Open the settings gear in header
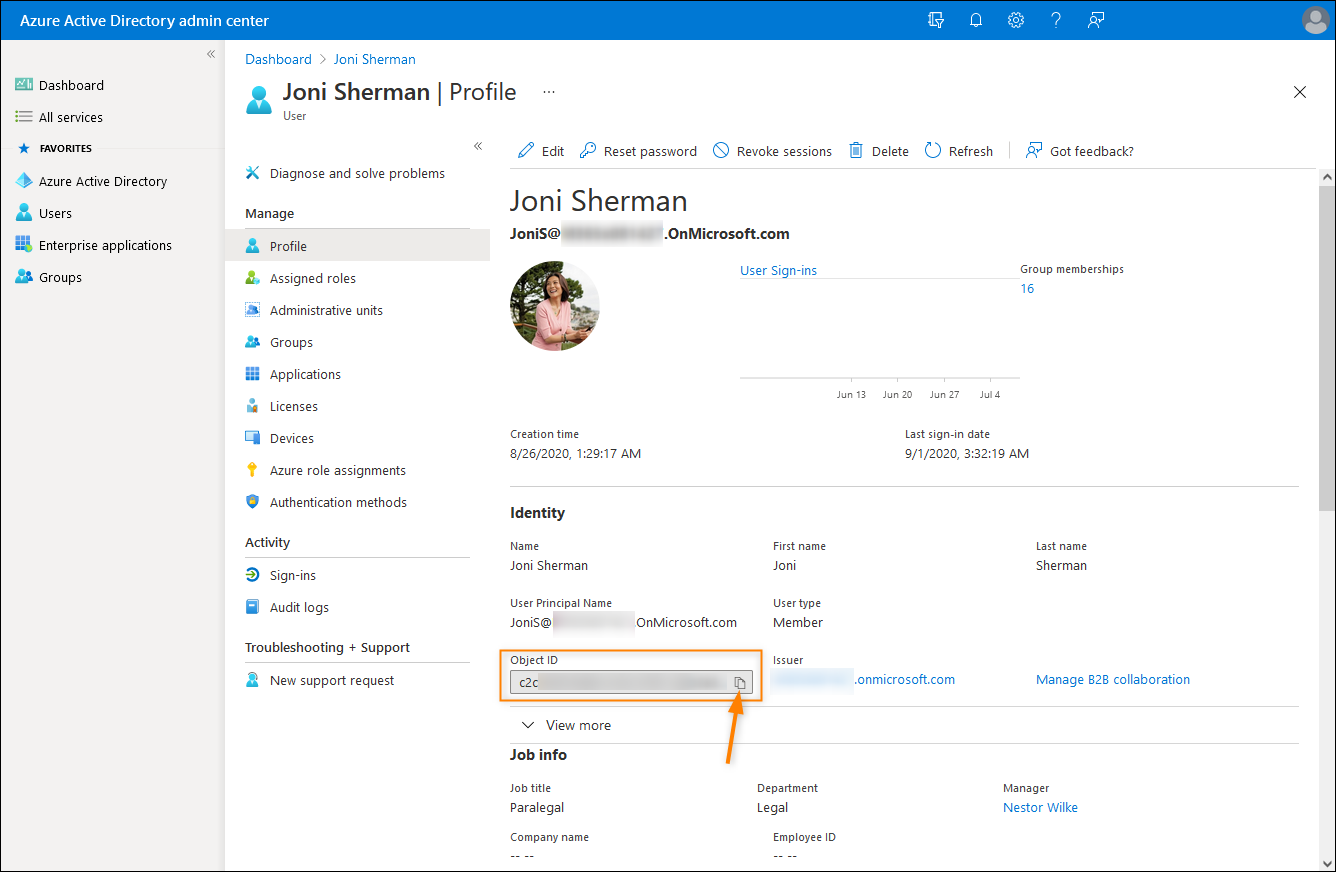This screenshot has width=1336, height=872. click(1016, 20)
